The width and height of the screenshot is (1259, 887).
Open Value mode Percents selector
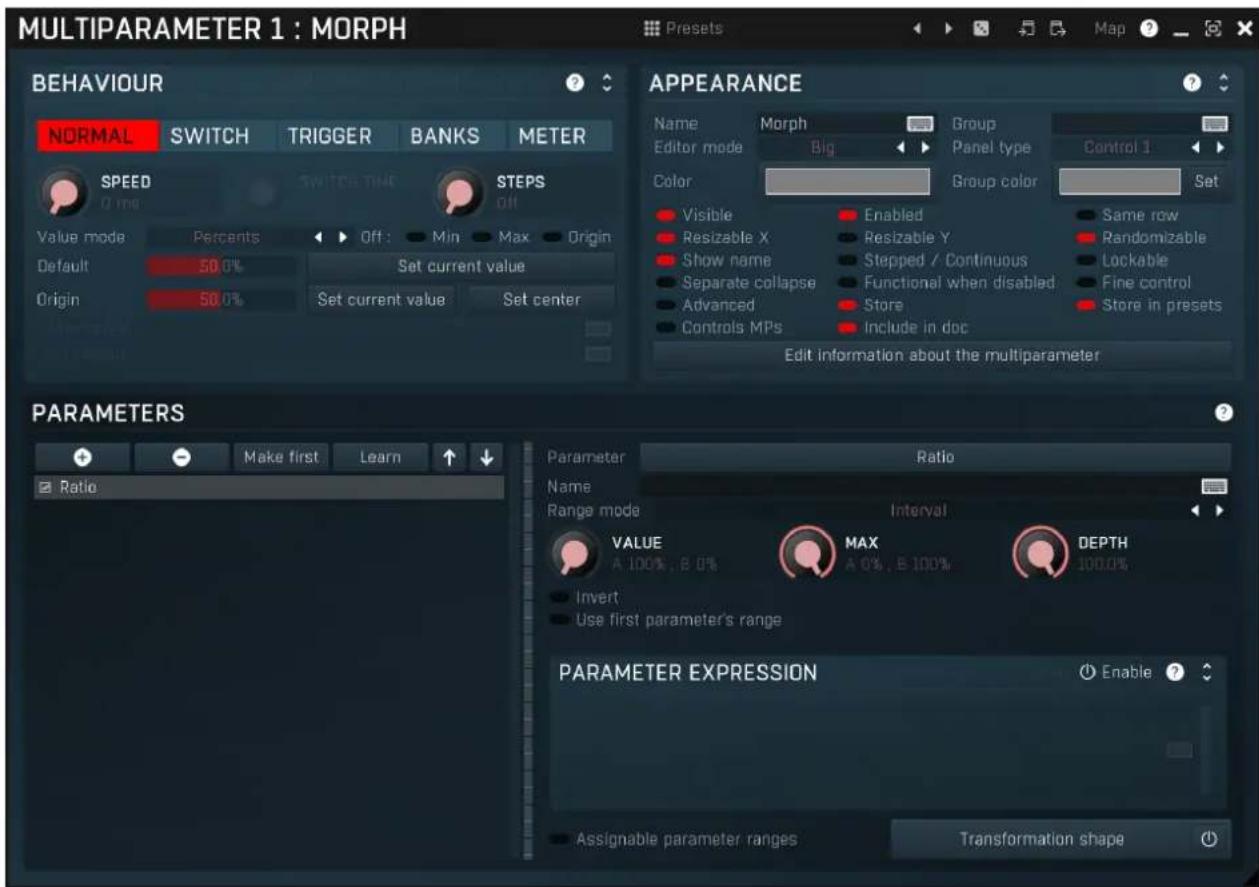click(227, 237)
